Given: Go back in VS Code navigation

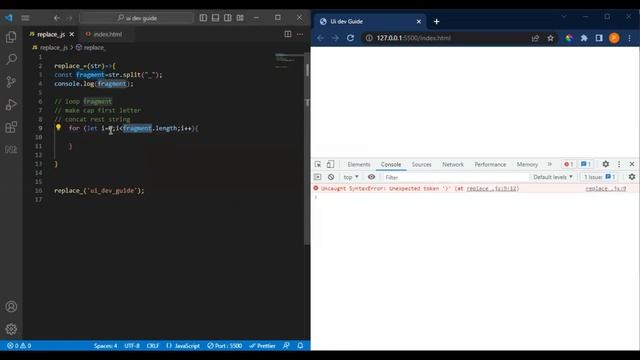Looking at the screenshot, I should pos(57,18).
